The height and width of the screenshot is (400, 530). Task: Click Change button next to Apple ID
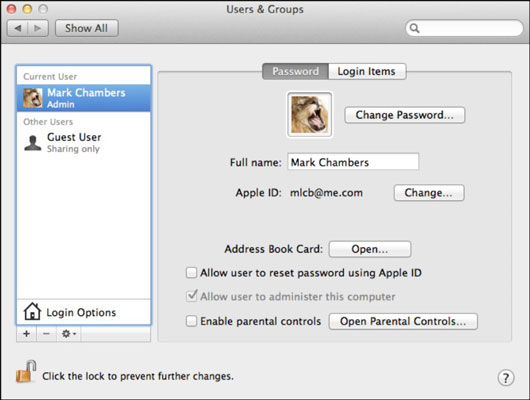click(x=429, y=193)
